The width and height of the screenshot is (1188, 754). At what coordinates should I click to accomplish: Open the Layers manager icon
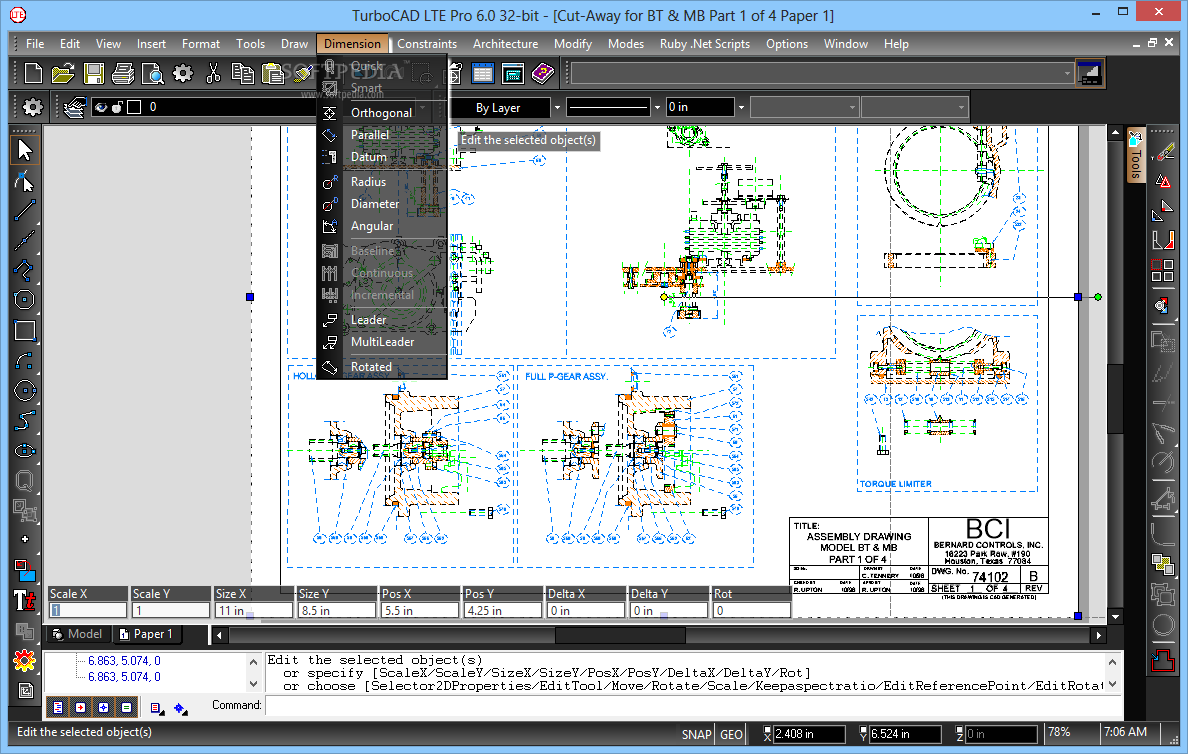73,108
